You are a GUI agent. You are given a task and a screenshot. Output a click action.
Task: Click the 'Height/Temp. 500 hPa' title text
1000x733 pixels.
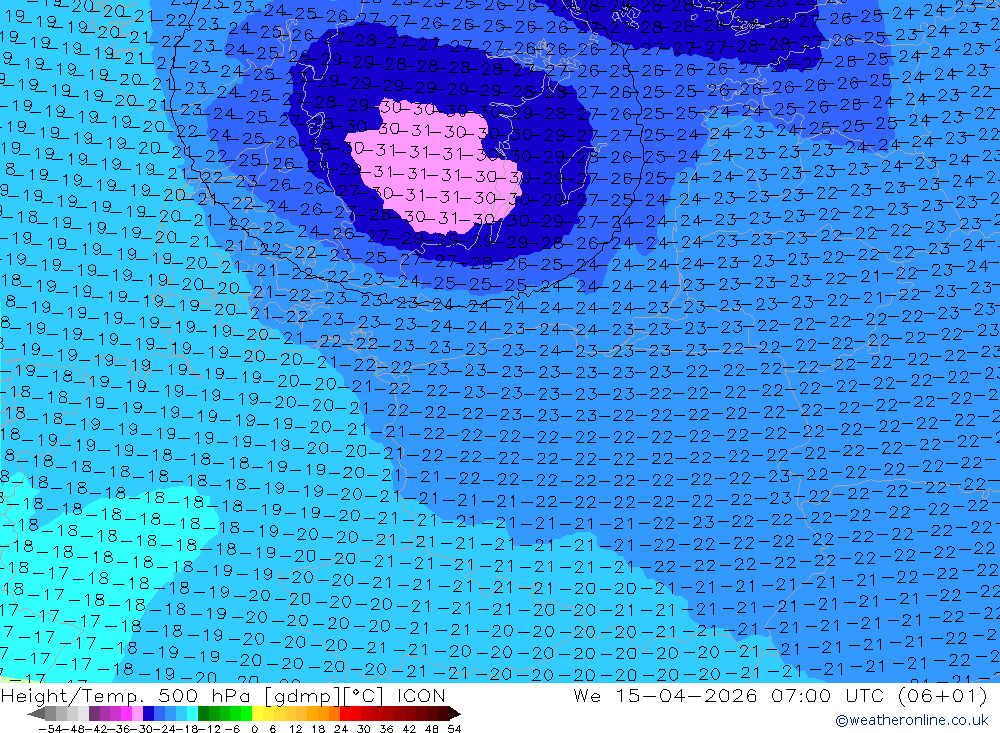(x=128, y=695)
